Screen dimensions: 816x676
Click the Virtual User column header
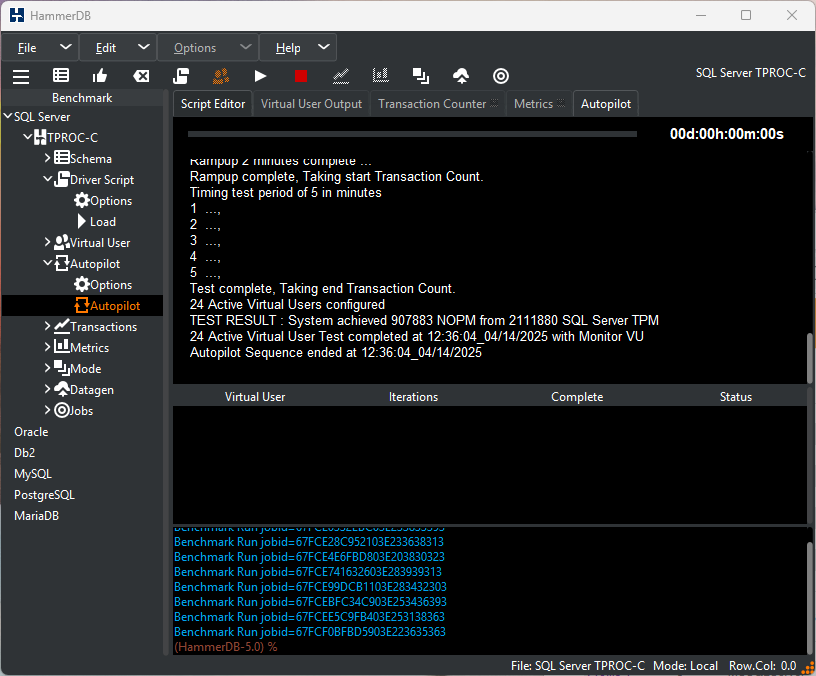255,397
